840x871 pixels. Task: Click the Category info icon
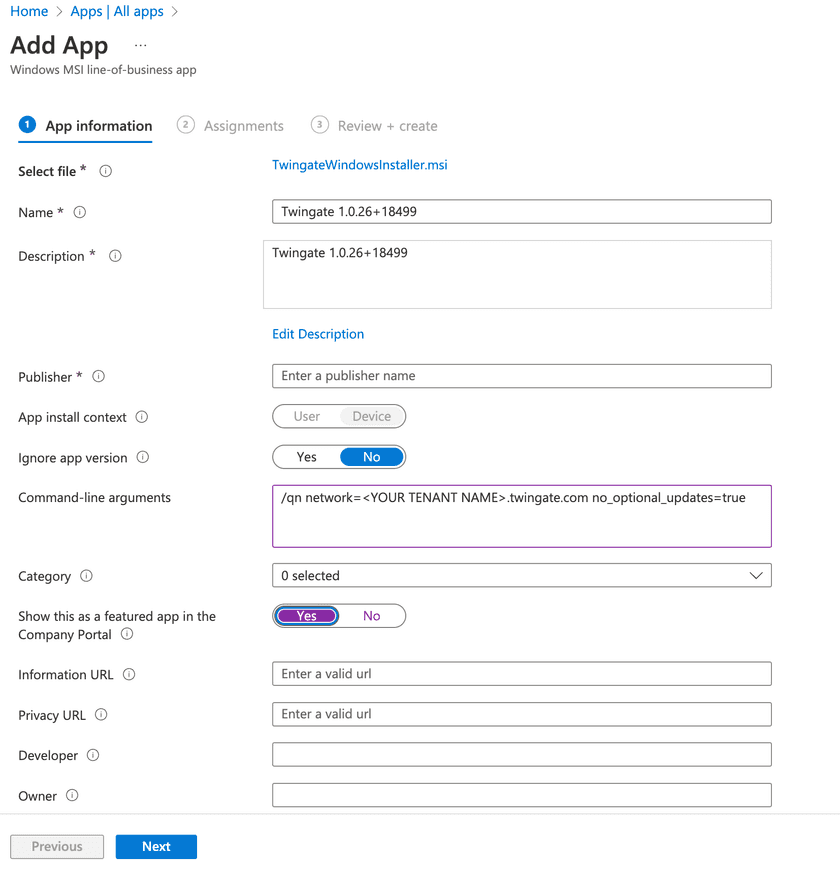(86, 576)
